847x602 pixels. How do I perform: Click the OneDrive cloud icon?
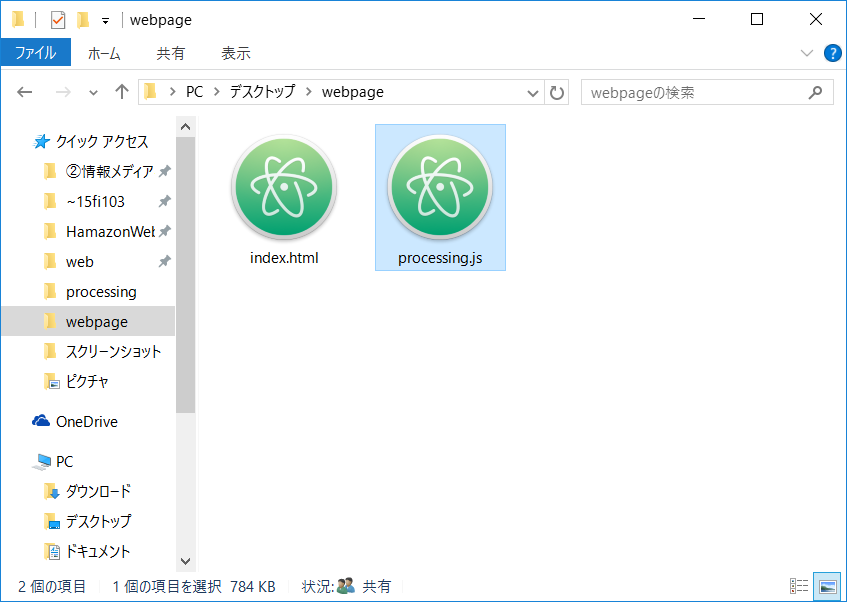[41, 420]
